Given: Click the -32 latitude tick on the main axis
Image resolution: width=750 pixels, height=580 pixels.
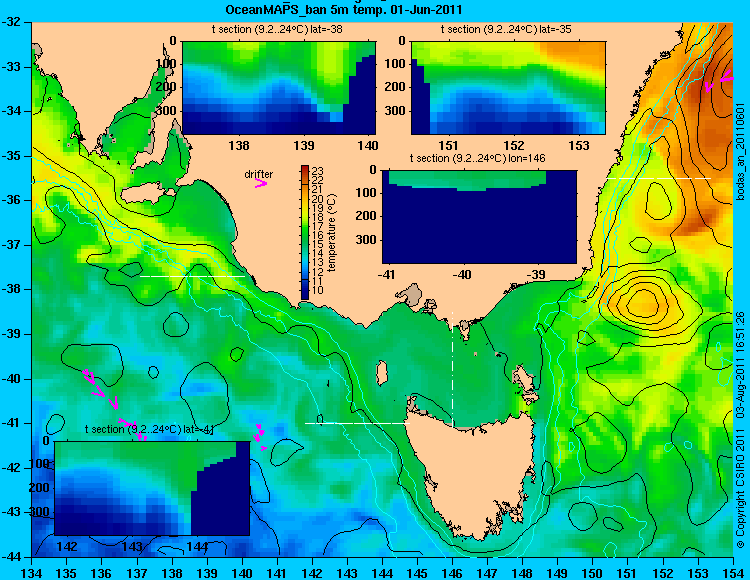Looking at the screenshot, I should coord(10,22).
